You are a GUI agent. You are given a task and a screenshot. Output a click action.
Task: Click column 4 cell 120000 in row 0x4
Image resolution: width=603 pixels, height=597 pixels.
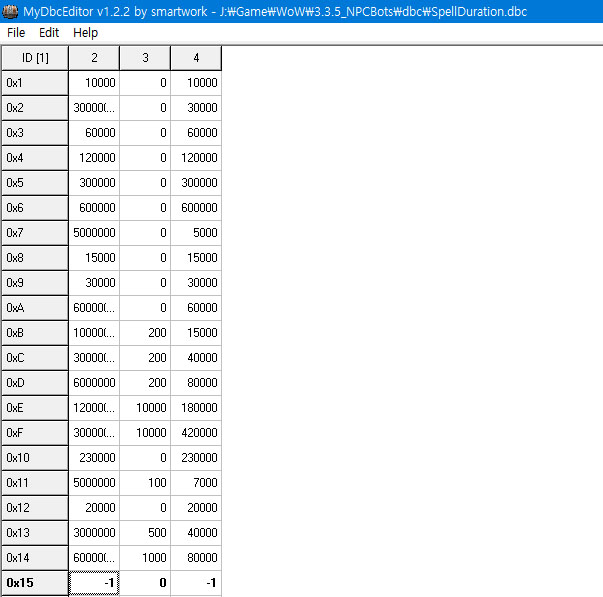coord(196,158)
